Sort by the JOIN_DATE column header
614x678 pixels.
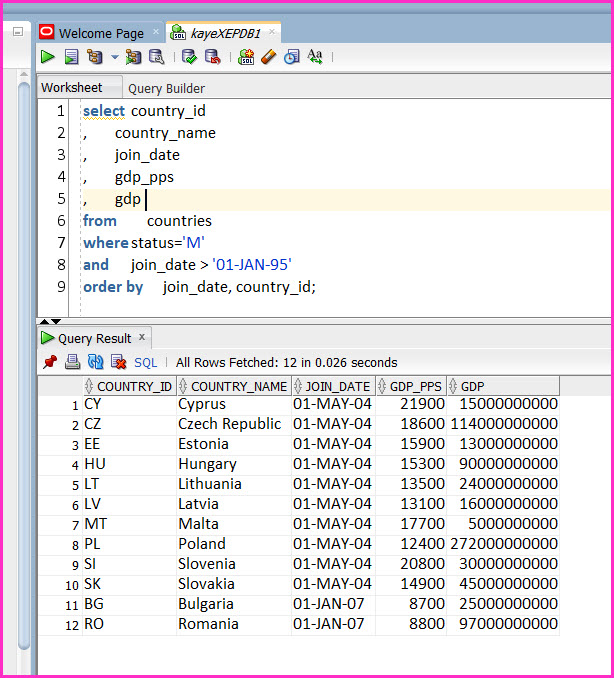[x=333, y=386]
